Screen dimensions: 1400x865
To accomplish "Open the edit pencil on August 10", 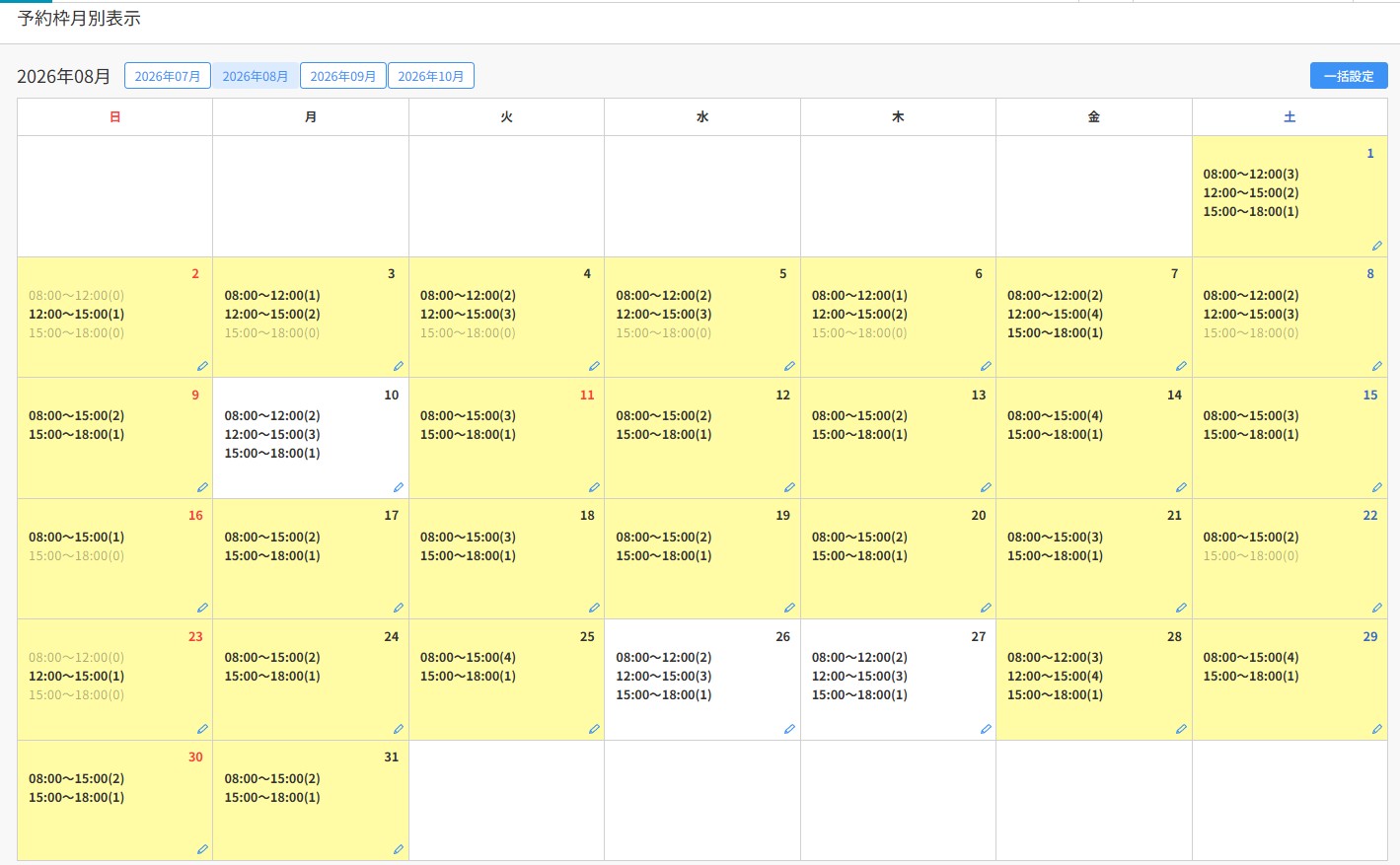I will 398,487.
